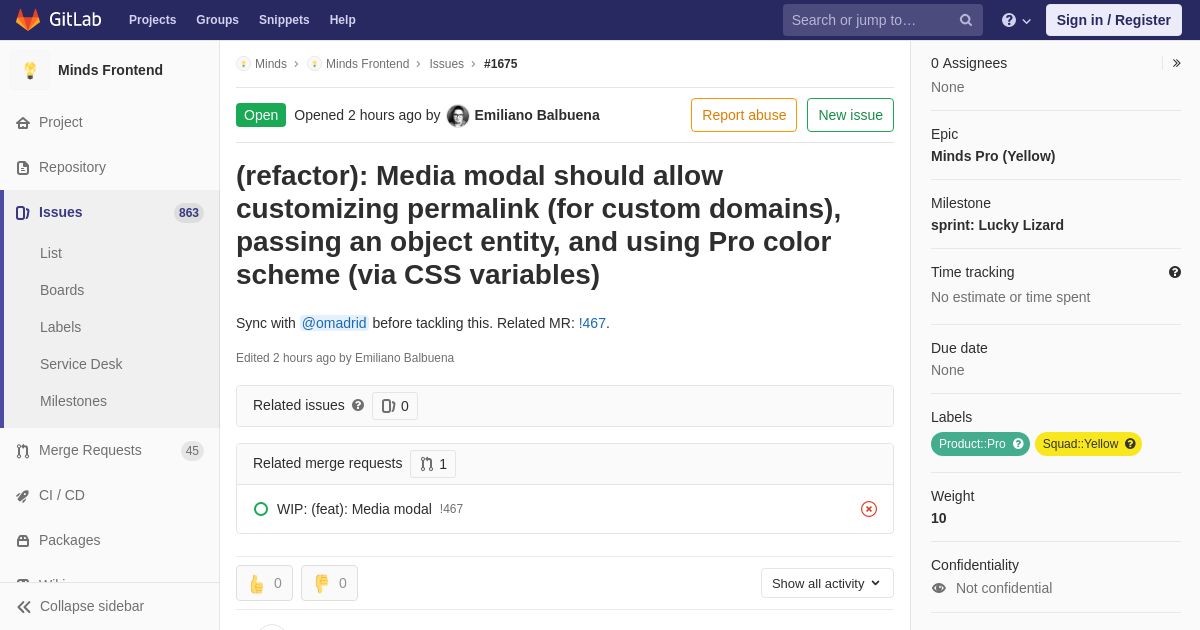Viewport: 1200px width, 630px height.
Task: Click the search magnifier icon
Action: click(966, 20)
